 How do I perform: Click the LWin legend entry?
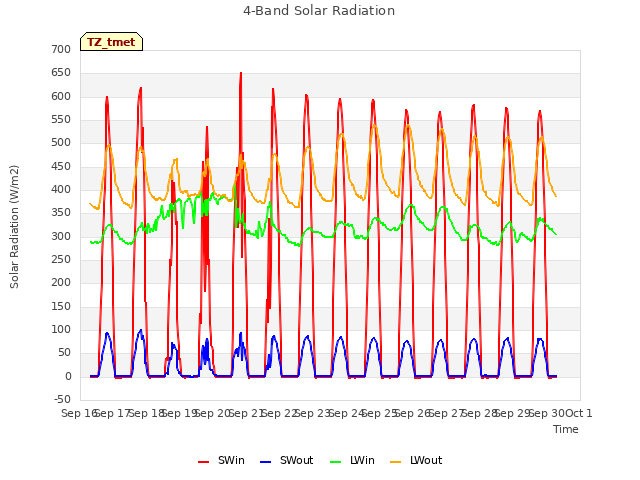(x=352, y=460)
